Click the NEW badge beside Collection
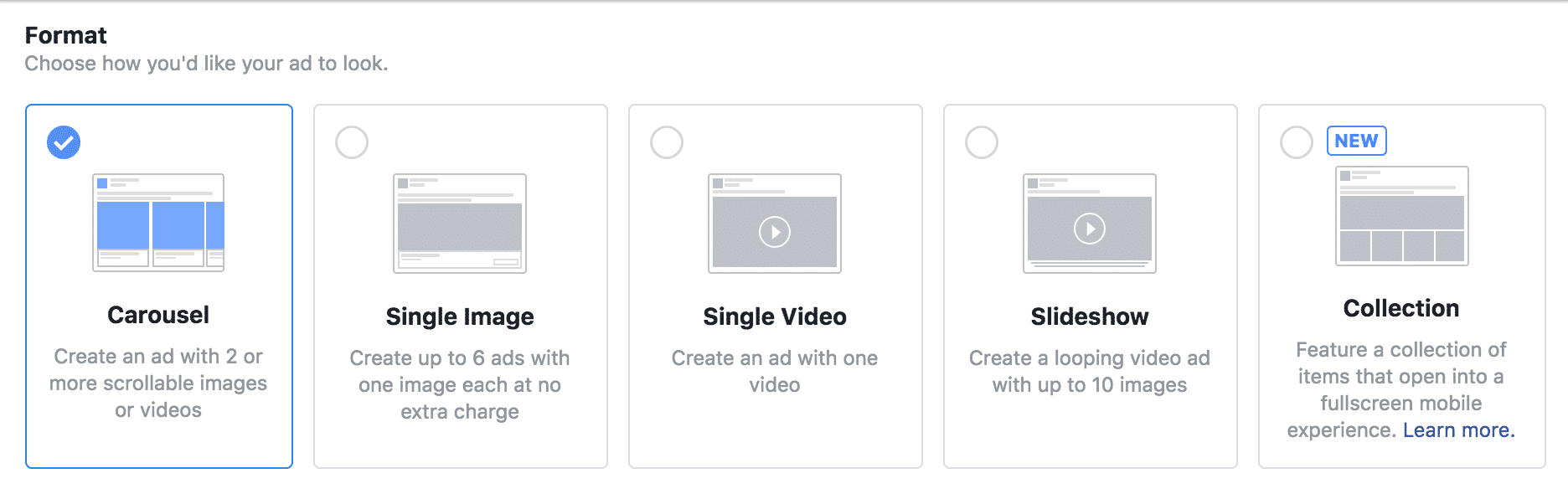 click(x=1357, y=141)
